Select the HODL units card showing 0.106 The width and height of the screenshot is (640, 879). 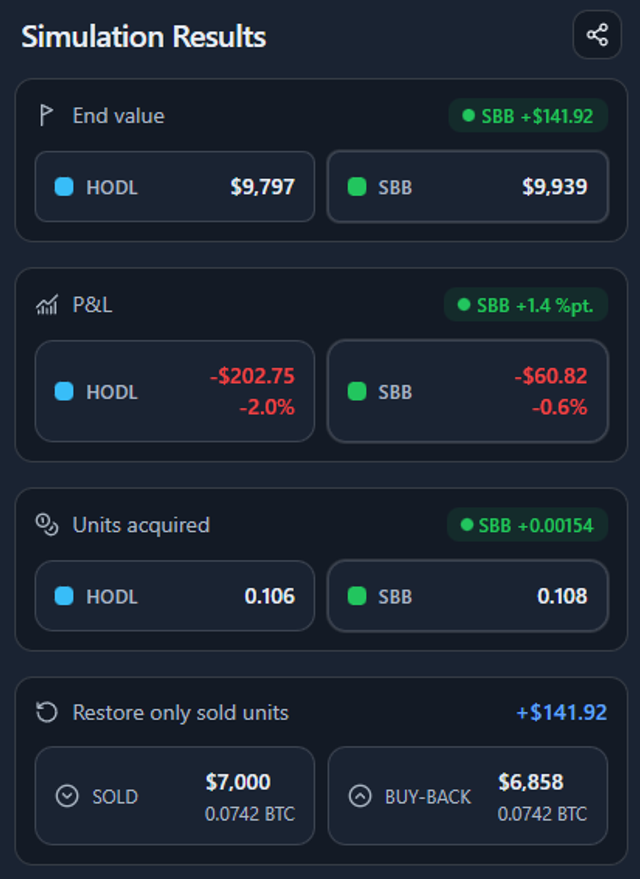(x=175, y=596)
